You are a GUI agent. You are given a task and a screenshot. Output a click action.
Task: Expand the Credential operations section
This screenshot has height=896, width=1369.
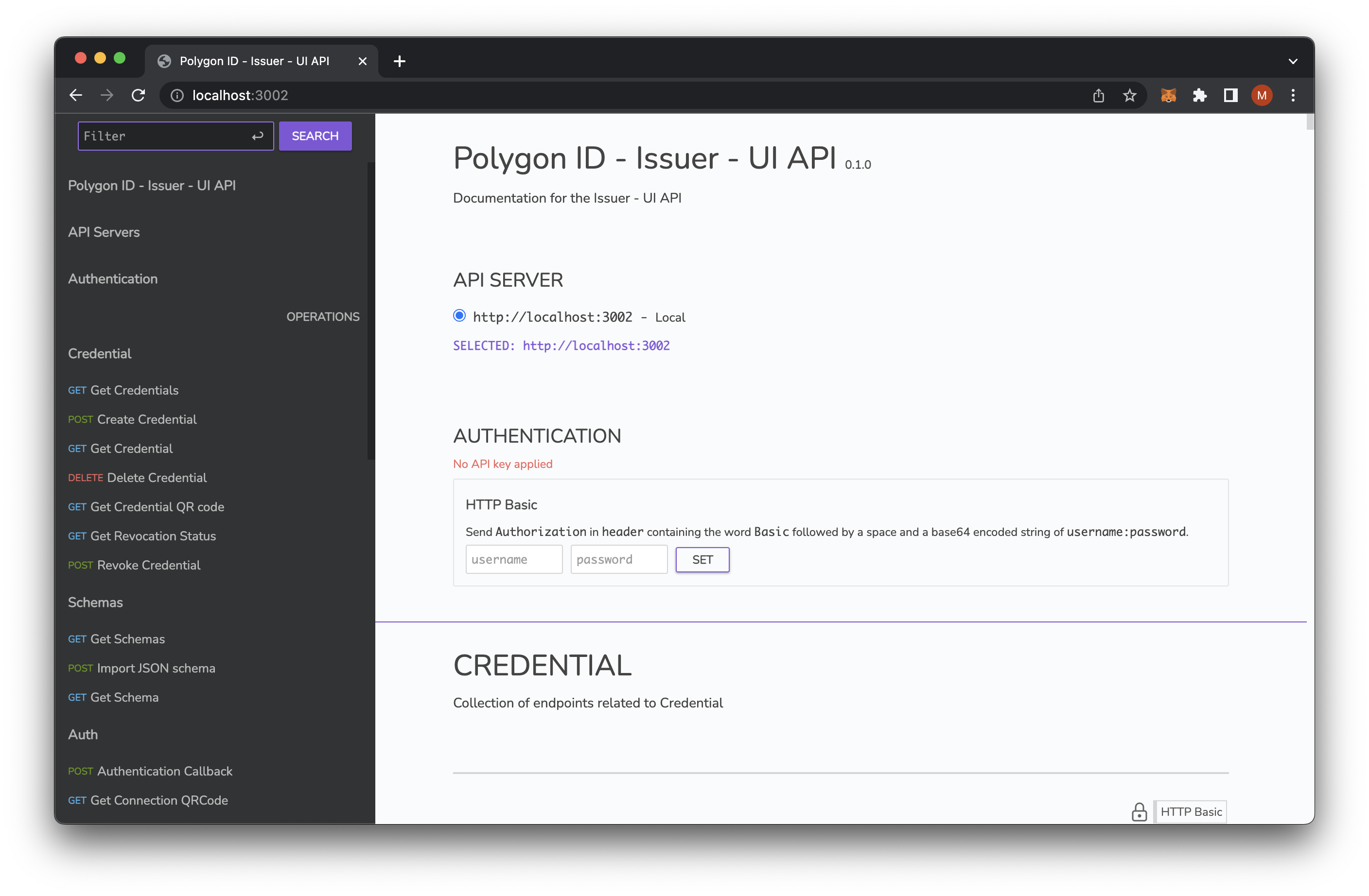(x=99, y=353)
